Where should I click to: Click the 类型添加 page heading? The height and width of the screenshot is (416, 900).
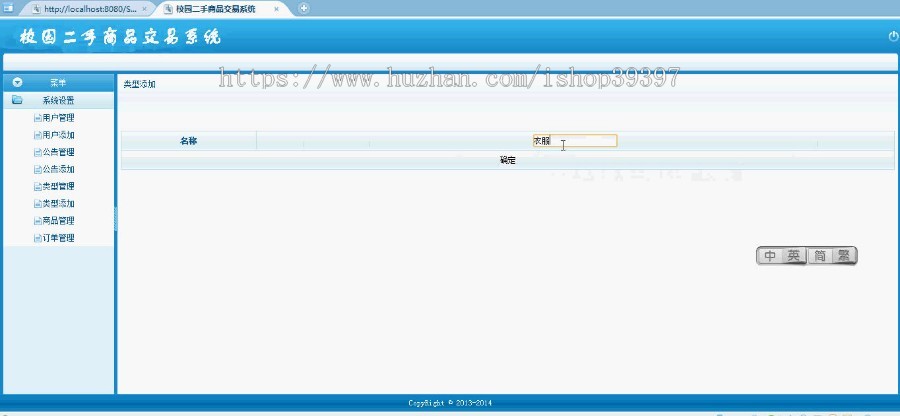(139, 84)
